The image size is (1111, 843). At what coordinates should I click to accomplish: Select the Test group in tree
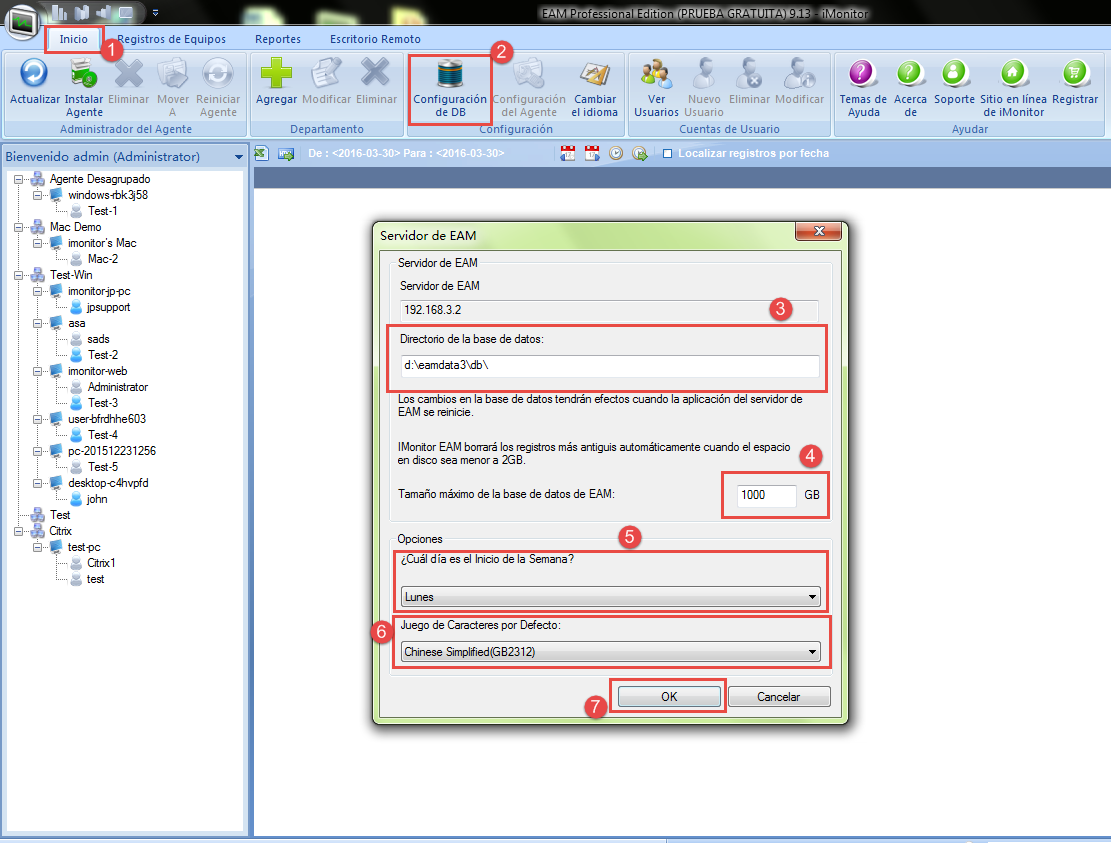pos(60,515)
